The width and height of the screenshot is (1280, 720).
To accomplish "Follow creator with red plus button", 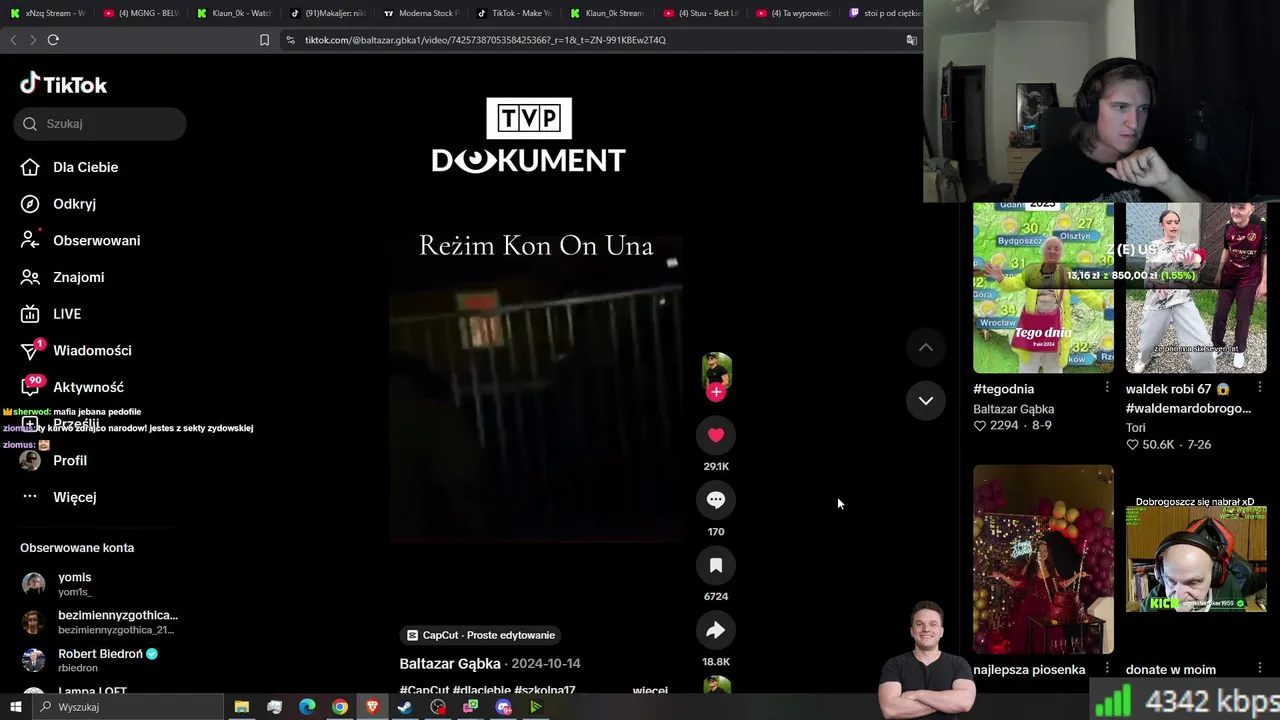I will pos(716,392).
